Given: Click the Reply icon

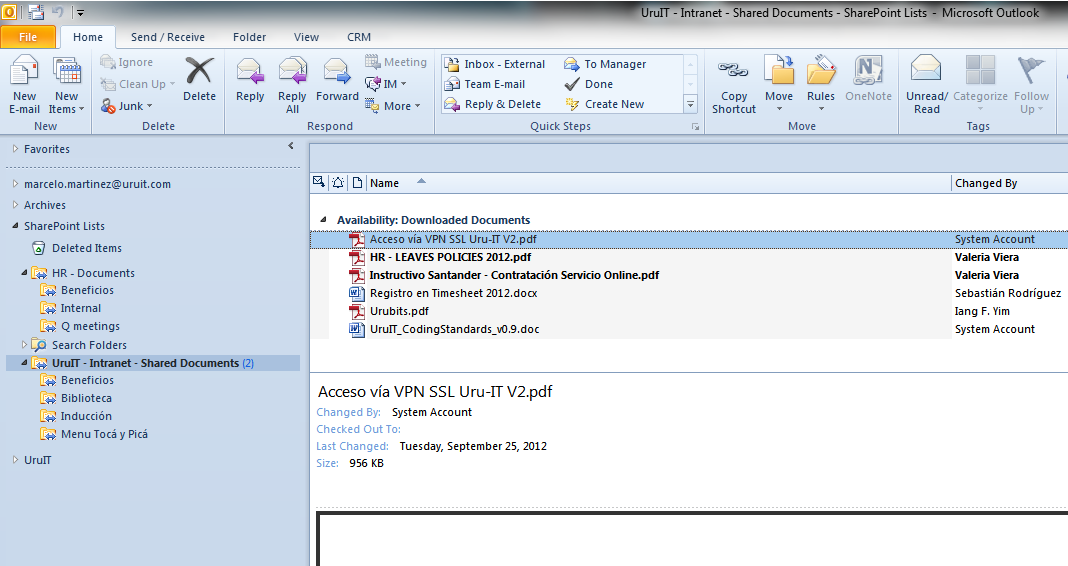Looking at the screenshot, I should (250, 72).
